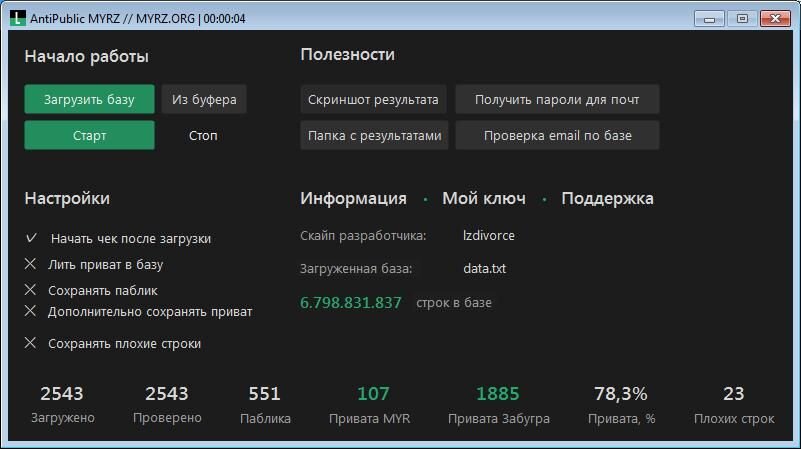Take a Скриншот результата

click(x=373, y=99)
